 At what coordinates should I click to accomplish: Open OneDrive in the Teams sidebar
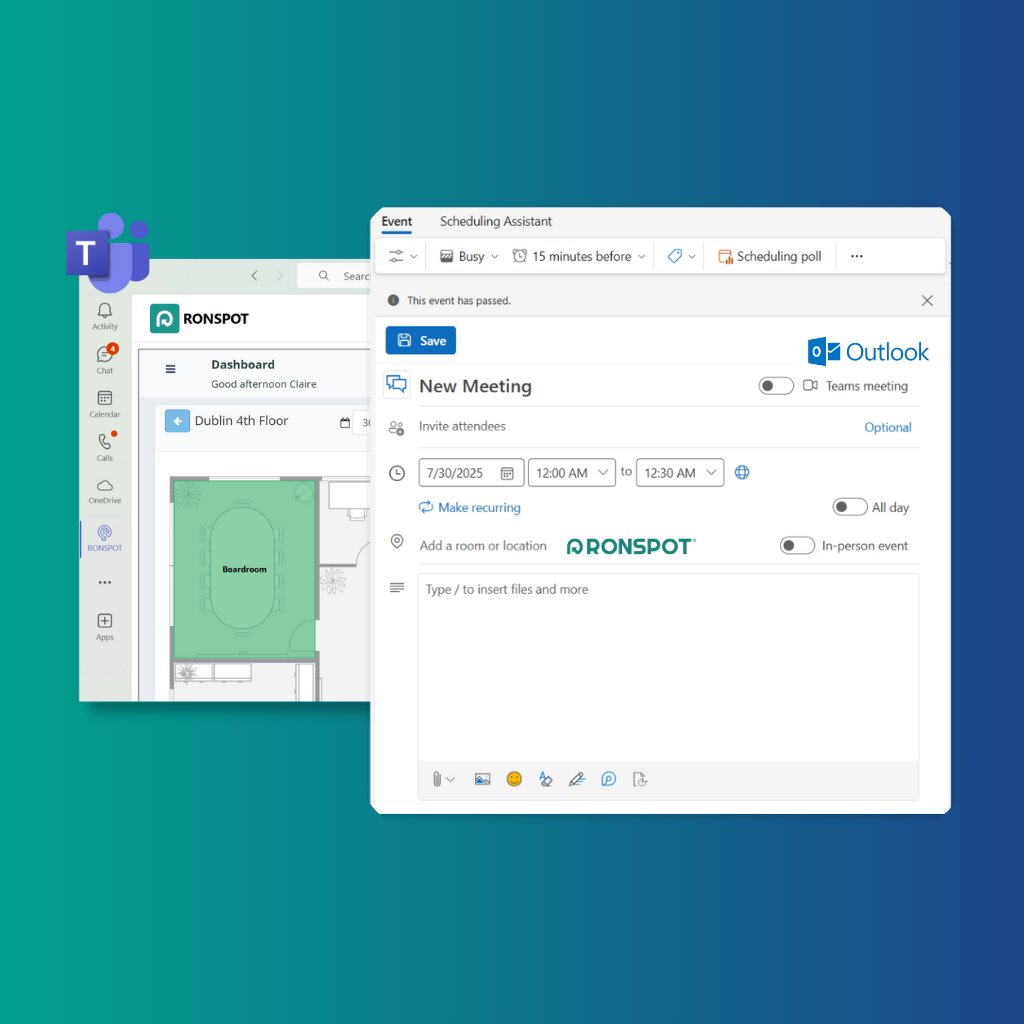coord(104,491)
